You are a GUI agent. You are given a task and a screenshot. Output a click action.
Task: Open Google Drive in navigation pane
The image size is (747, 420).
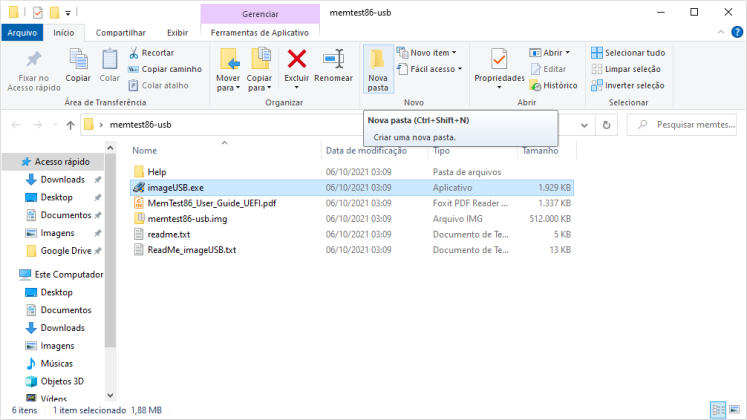tap(66, 251)
